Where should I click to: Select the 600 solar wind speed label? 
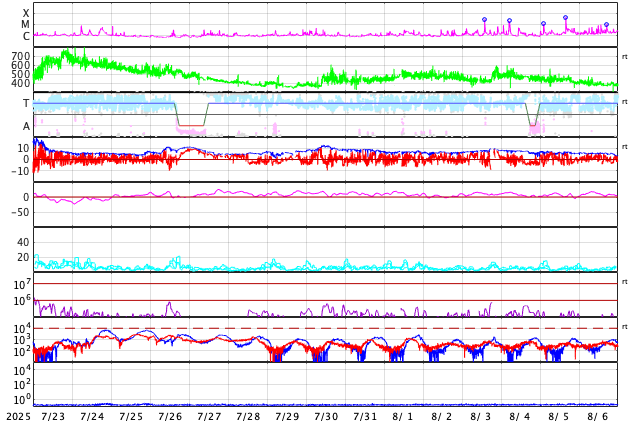point(21,65)
